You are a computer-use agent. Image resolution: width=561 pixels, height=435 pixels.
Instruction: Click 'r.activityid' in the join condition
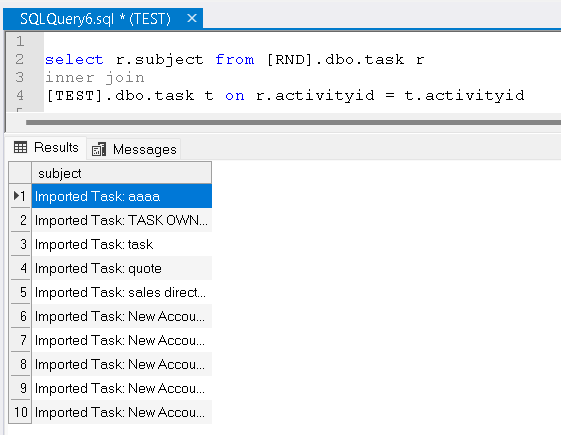point(315,96)
